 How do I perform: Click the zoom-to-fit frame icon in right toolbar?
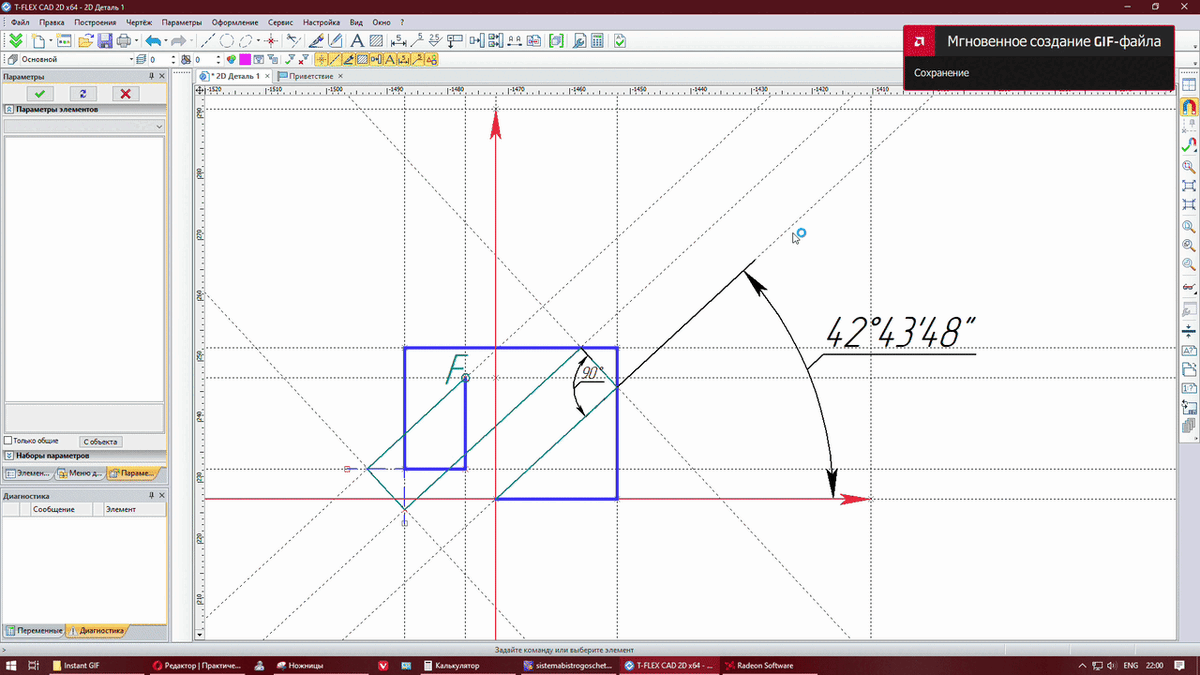1189,186
